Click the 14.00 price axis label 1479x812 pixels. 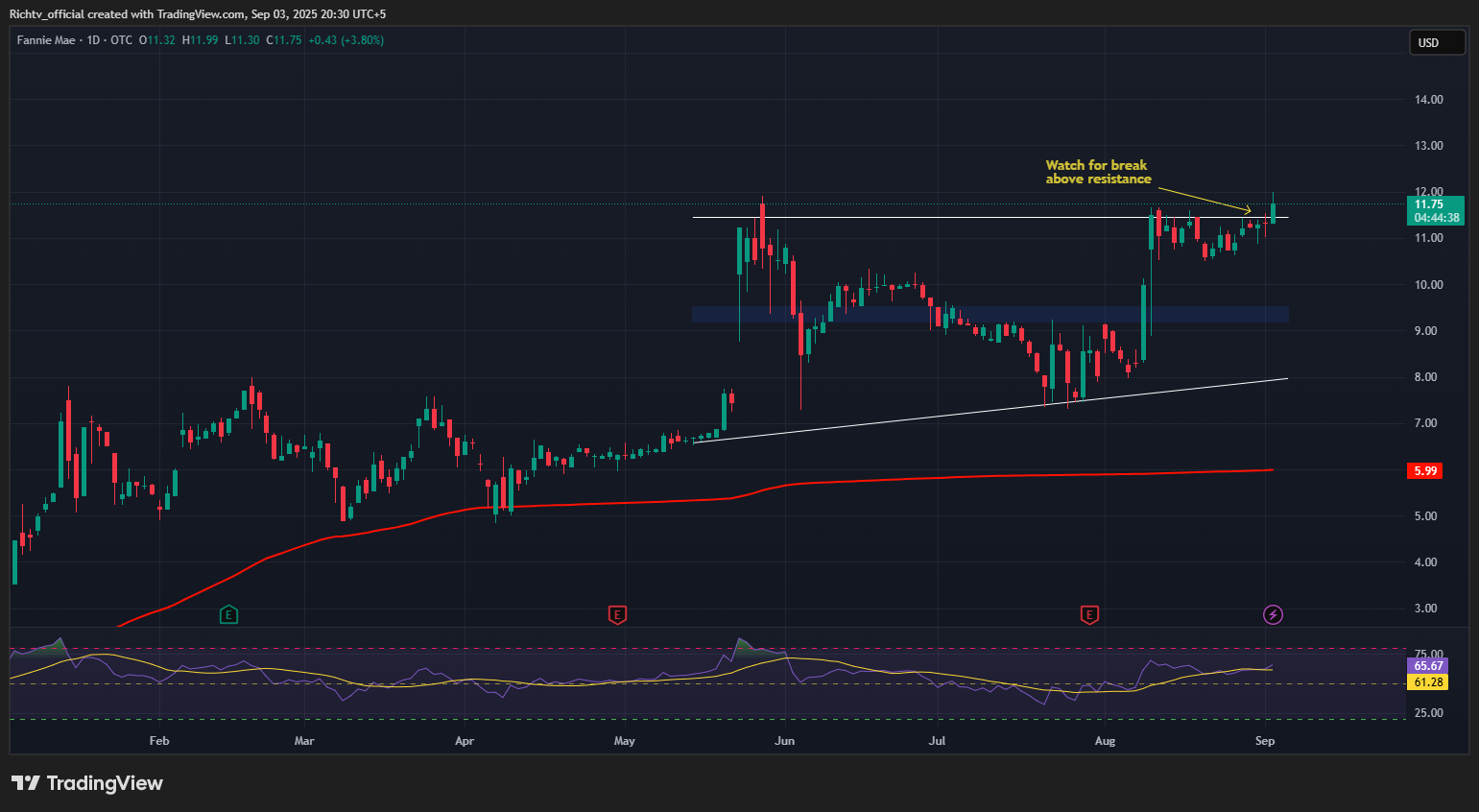pos(1428,100)
